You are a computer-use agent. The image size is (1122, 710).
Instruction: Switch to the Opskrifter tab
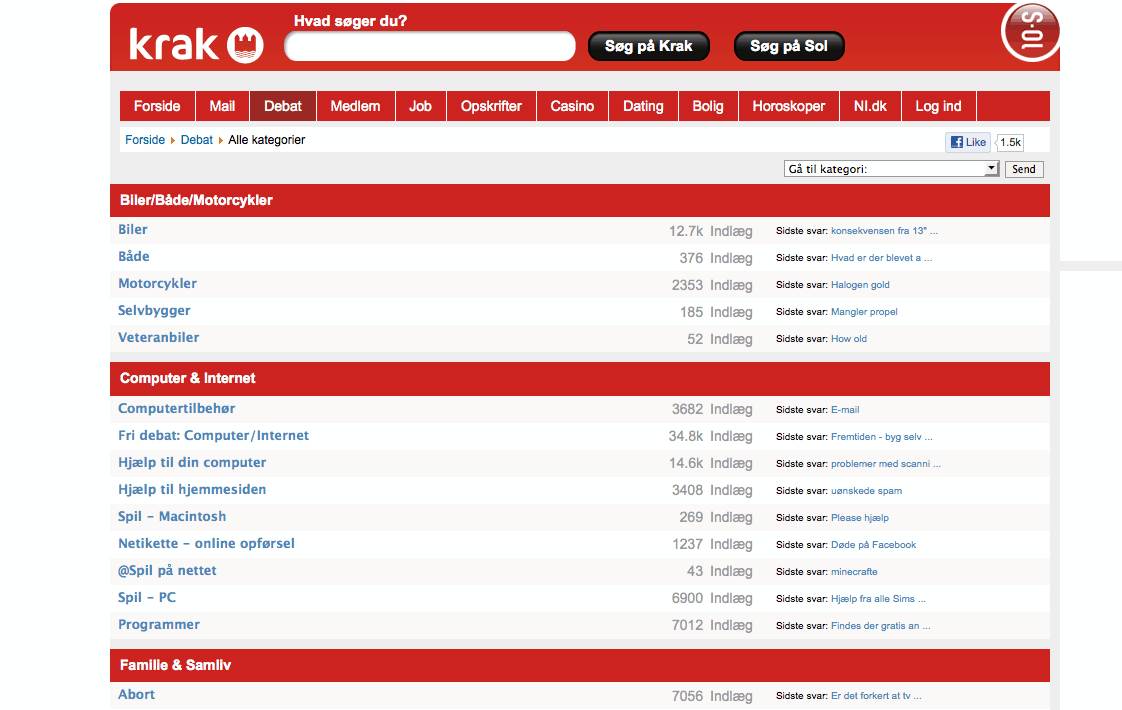point(491,106)
